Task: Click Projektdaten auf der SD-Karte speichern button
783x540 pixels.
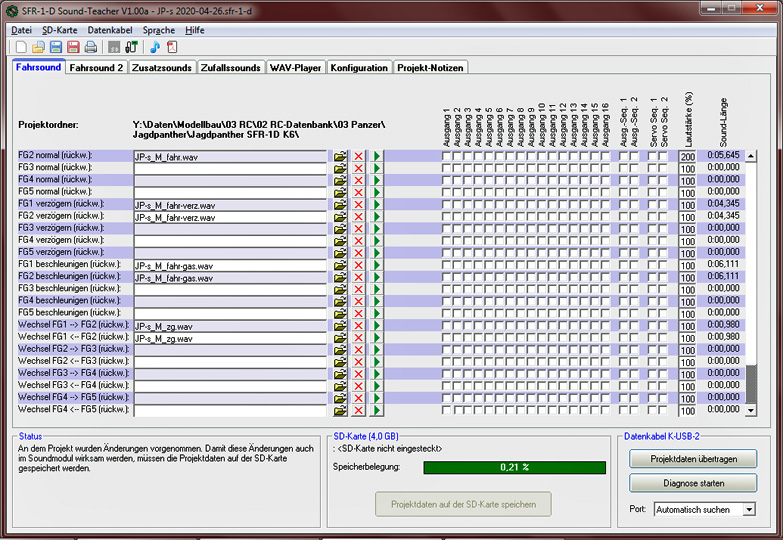Action: [463, 504]
